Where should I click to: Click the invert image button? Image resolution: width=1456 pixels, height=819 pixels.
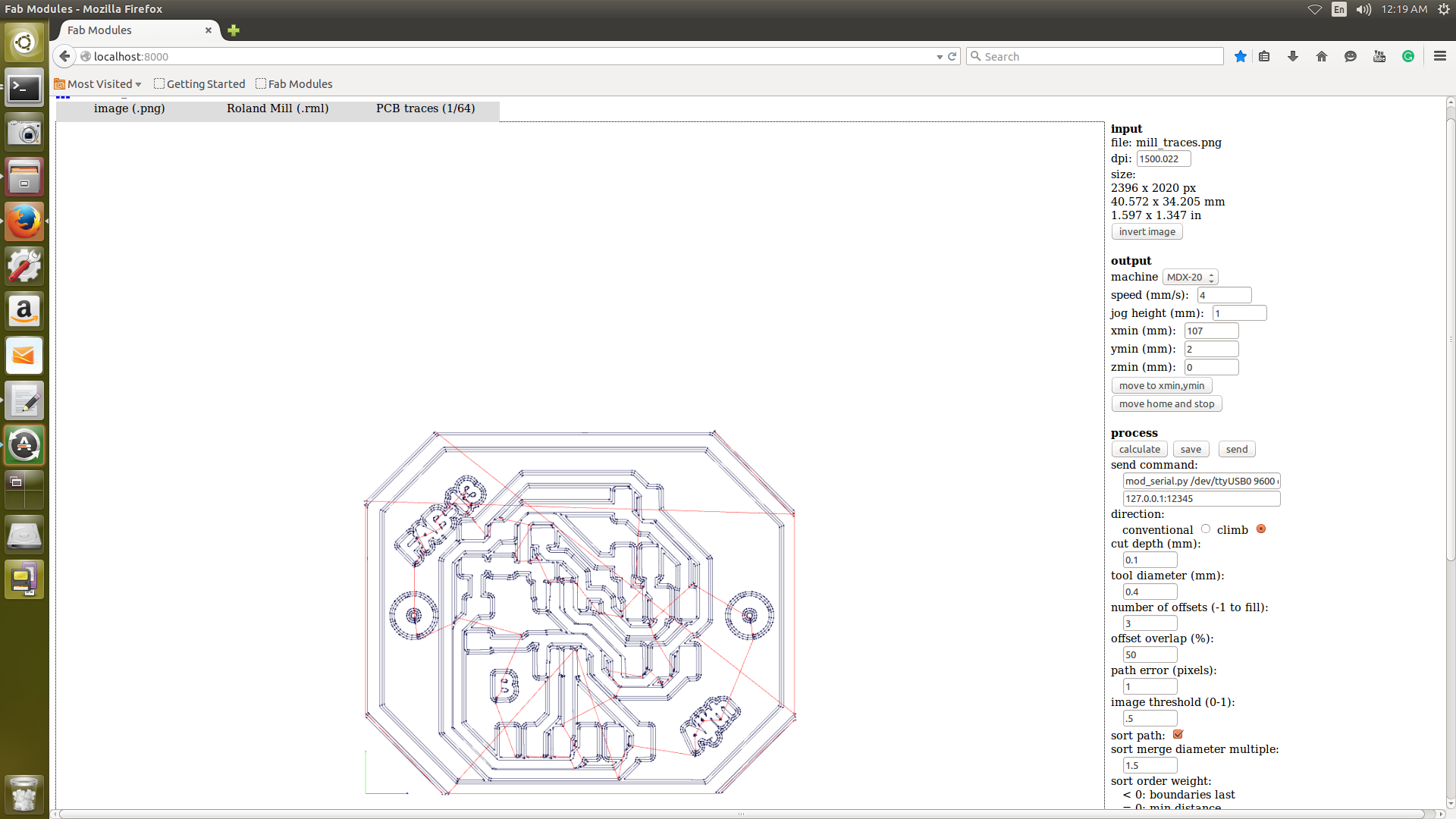1146,231
